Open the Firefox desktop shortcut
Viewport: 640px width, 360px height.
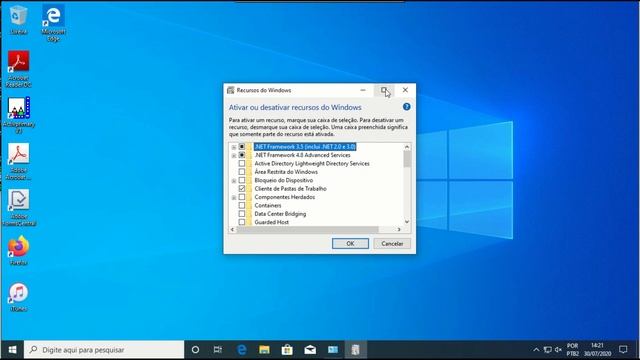click(x=18, y=250)
